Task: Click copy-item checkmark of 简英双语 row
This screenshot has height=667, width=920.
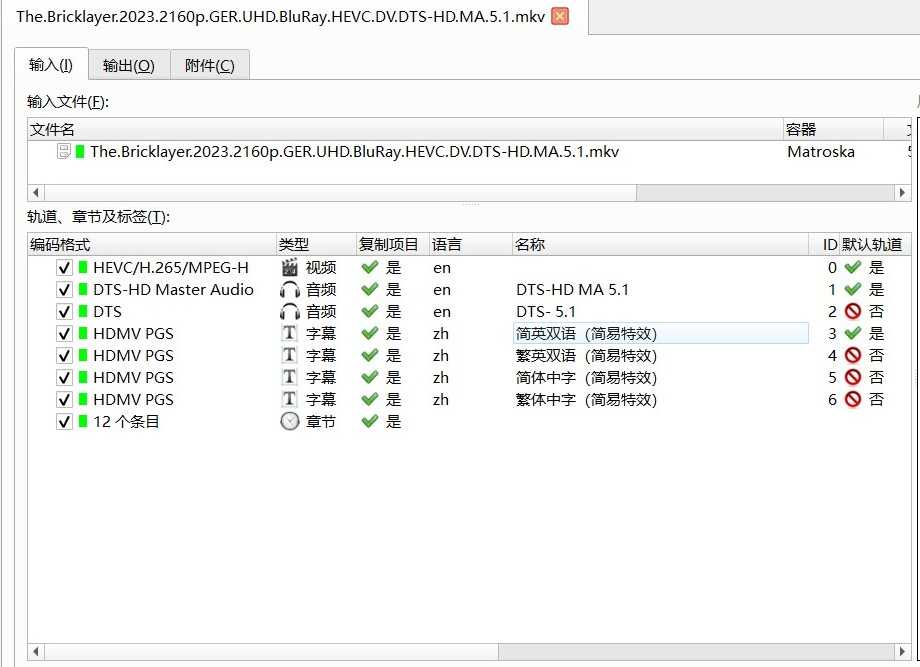Action: (370, 333)
